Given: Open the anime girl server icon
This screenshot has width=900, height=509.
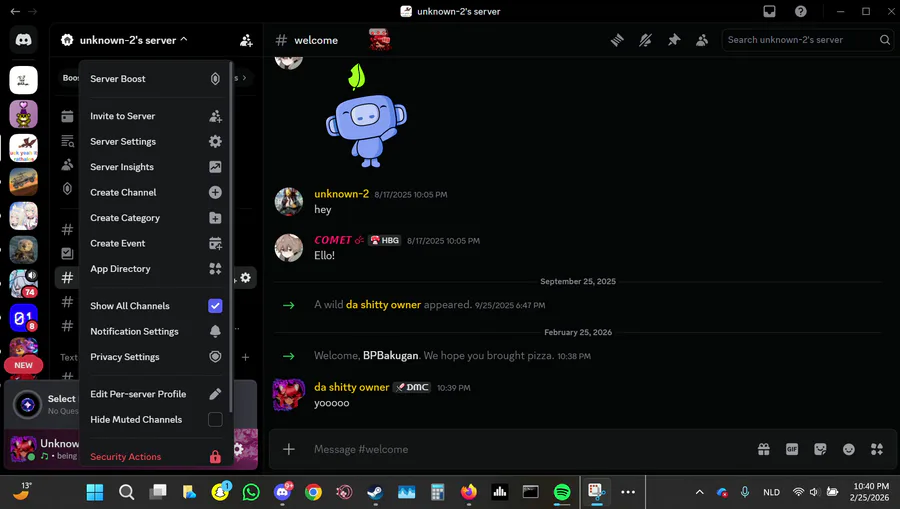Looking at the screenshot, I should 24,216.
